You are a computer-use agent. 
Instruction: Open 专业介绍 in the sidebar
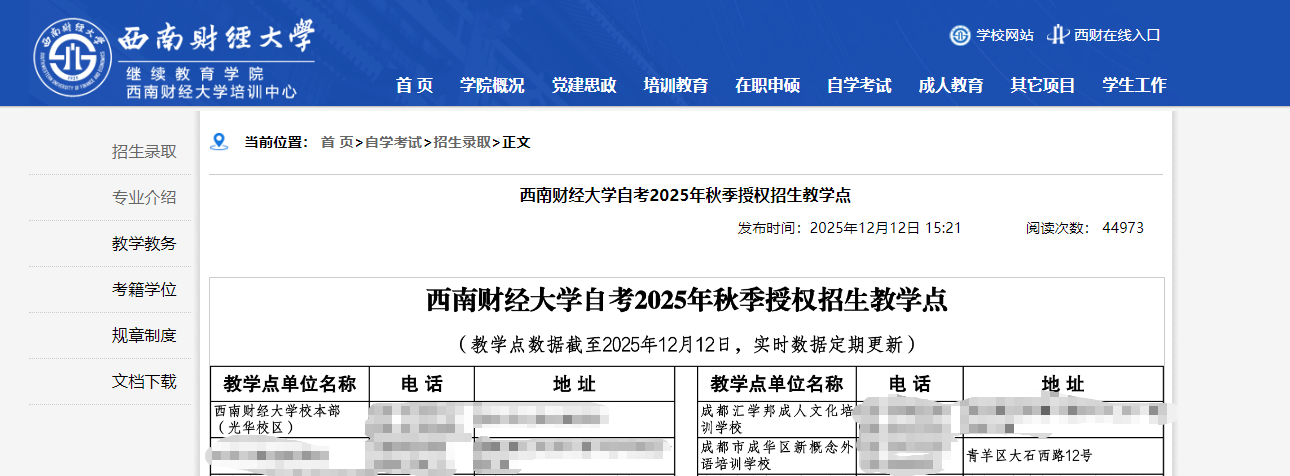click(x=144, y=198)
